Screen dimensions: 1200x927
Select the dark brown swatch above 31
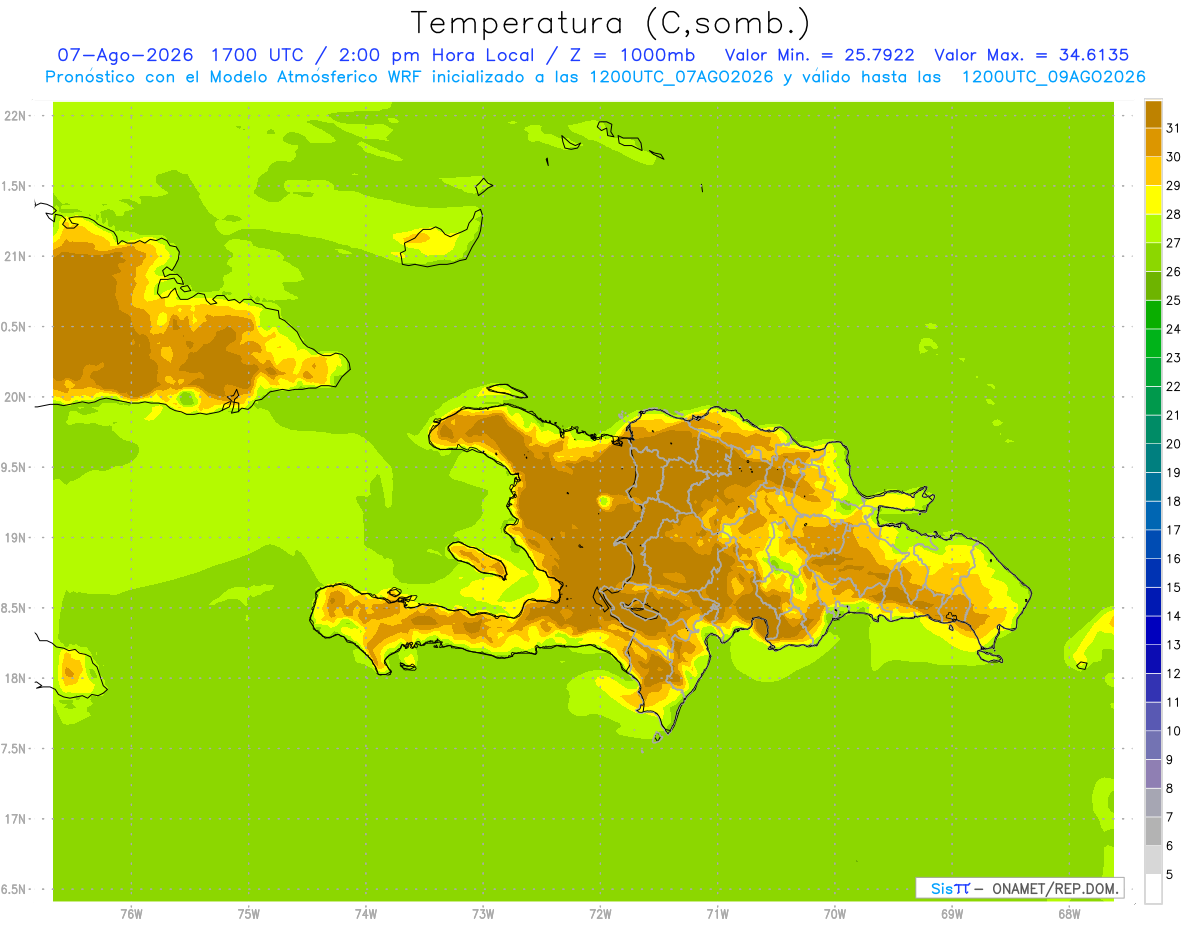pos(1153,113)
